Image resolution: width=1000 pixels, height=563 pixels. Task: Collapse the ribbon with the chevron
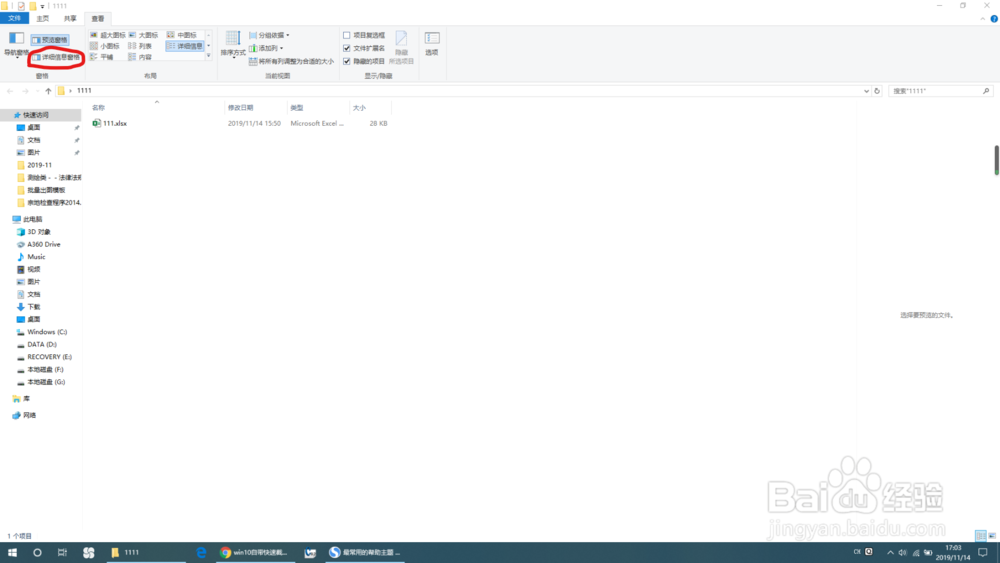point(982,19)
